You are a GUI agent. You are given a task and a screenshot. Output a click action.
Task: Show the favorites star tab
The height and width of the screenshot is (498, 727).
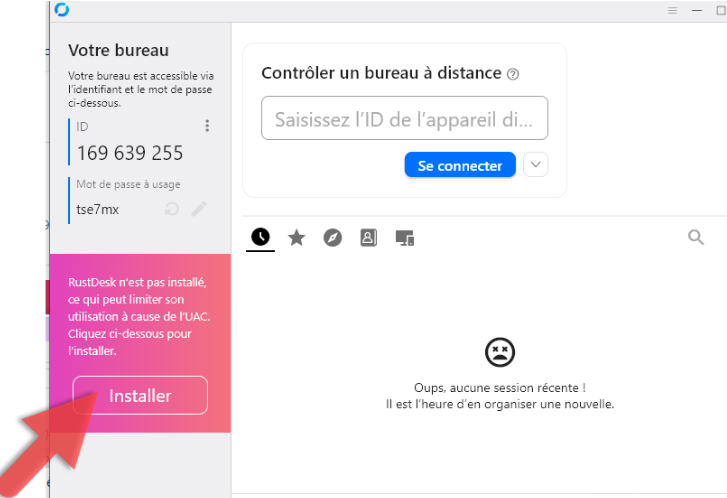(296, 237)
